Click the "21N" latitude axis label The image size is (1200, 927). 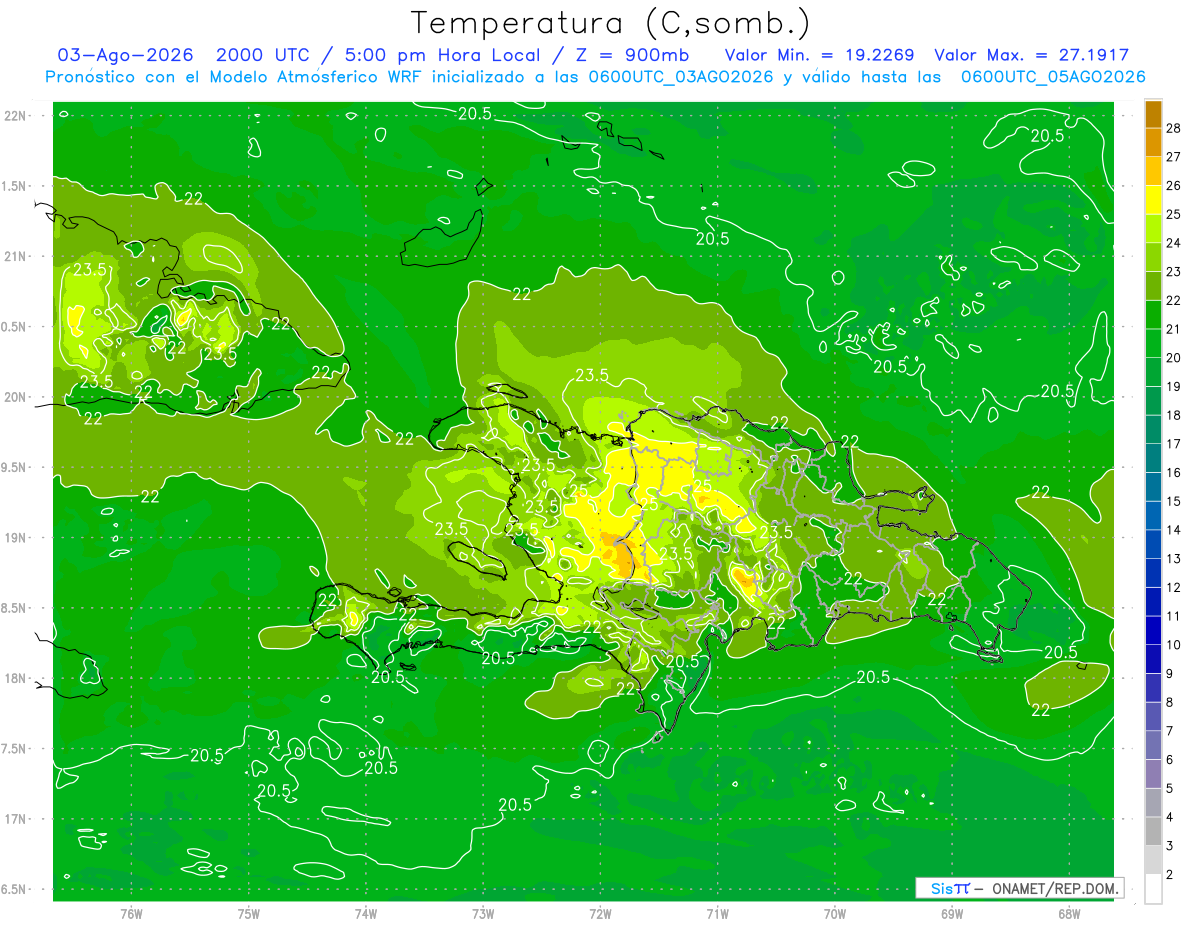click(17, 256)
